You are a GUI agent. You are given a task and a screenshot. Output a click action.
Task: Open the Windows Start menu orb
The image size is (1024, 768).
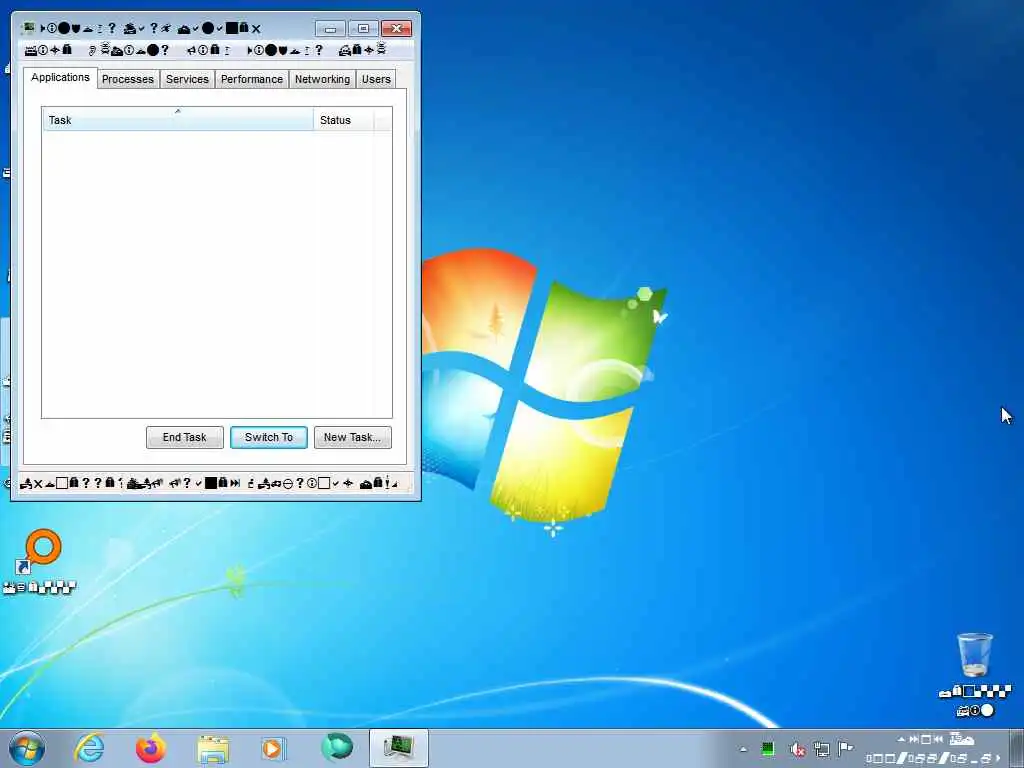point(27,748)
